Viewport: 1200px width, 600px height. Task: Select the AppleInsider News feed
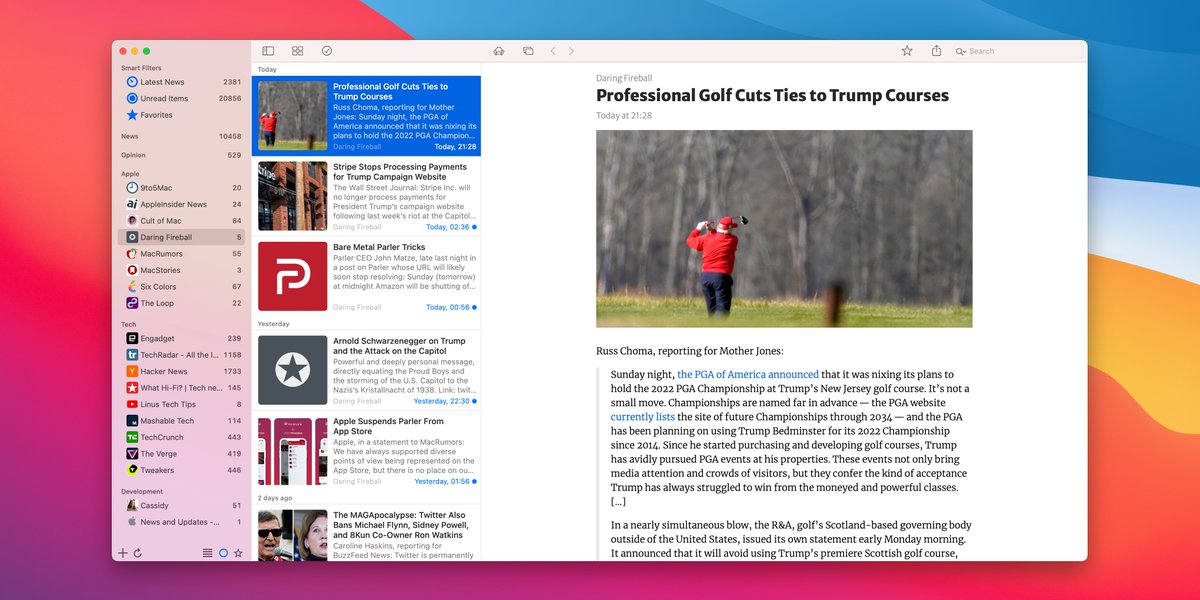pyautogui.click(x=183, y=204)
